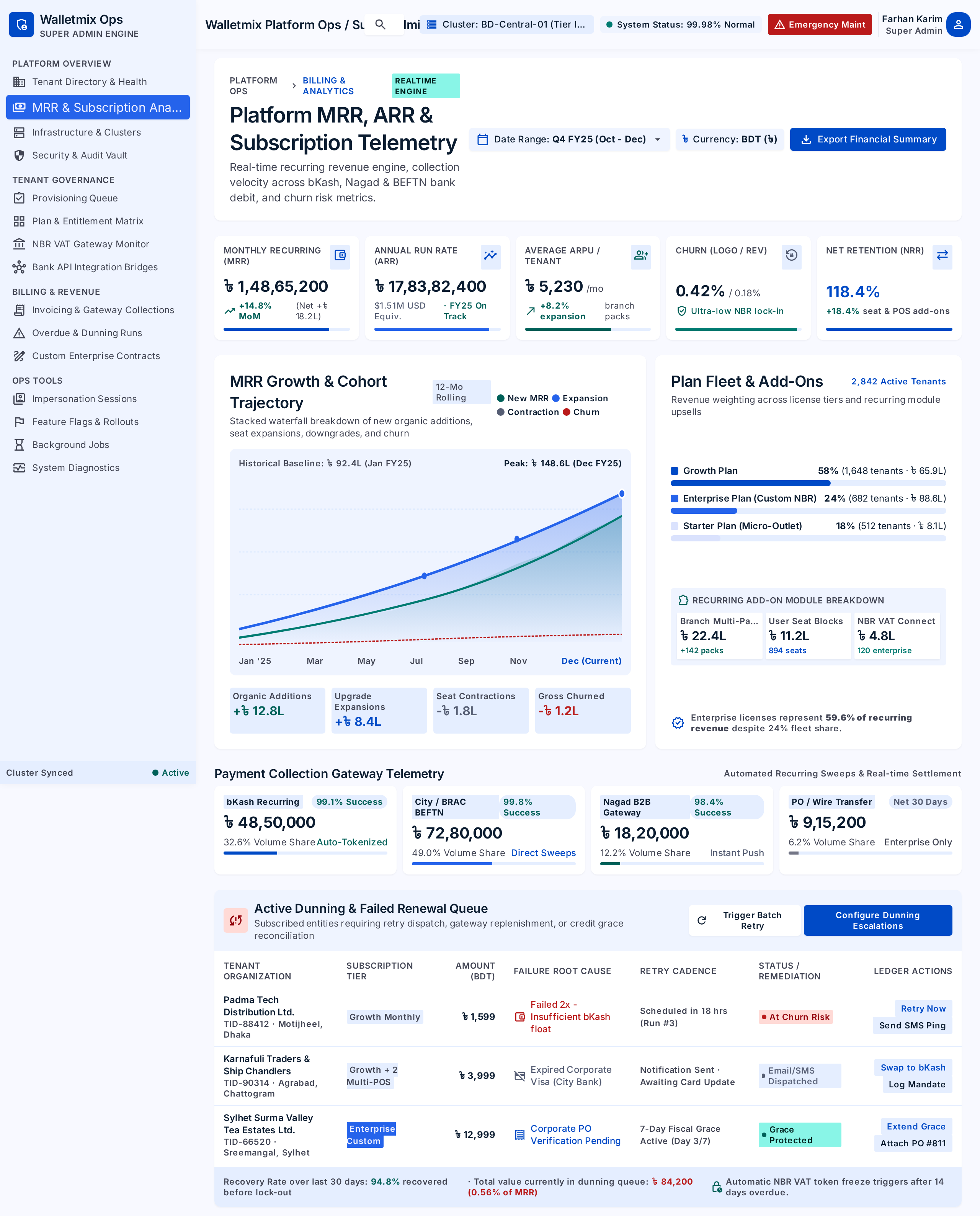Screen dimensions: 980x1216
Task: Click the Invoicing & Gateway Collections receipt icon
Action: point(19,310)
